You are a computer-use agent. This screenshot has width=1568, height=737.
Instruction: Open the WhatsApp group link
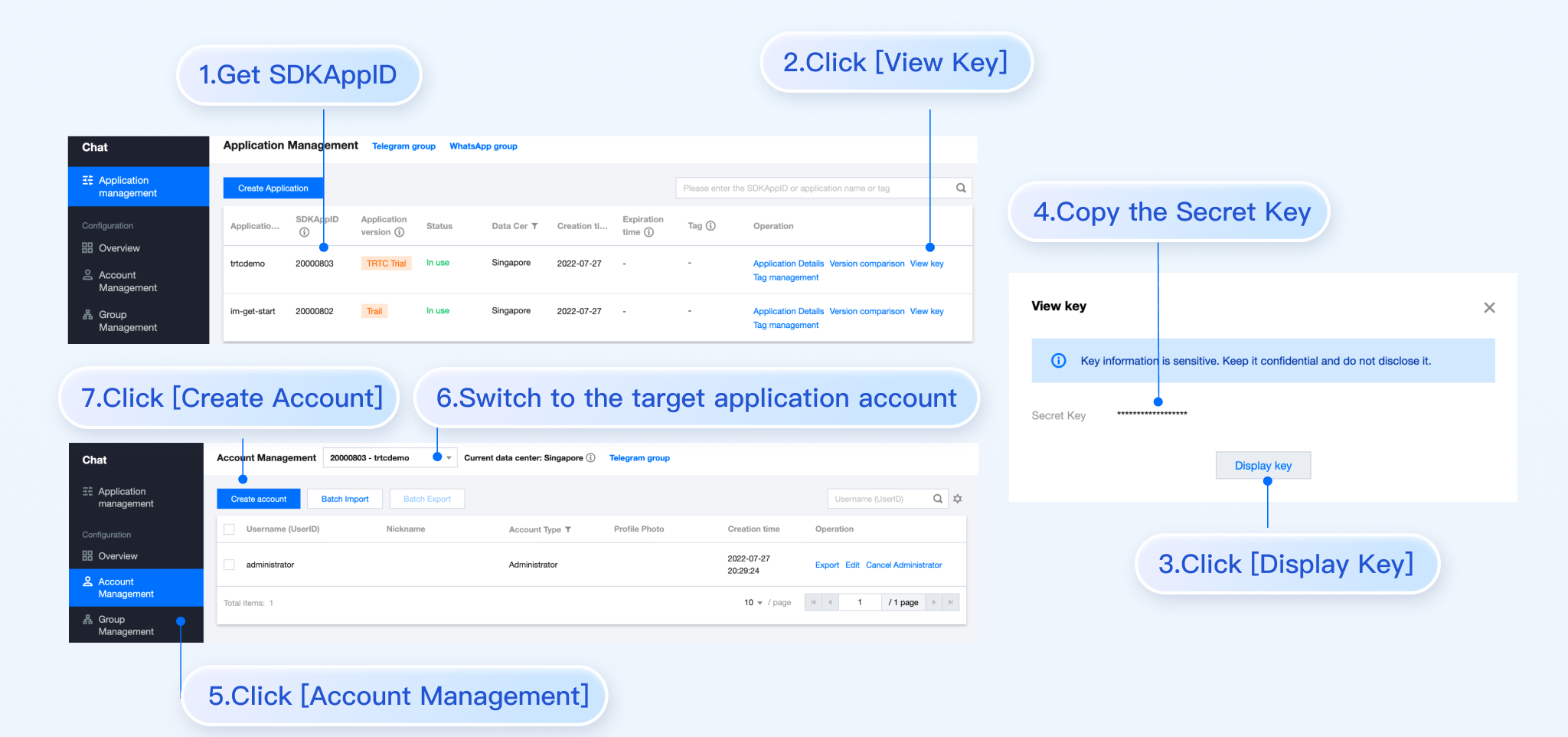(483, 146)
